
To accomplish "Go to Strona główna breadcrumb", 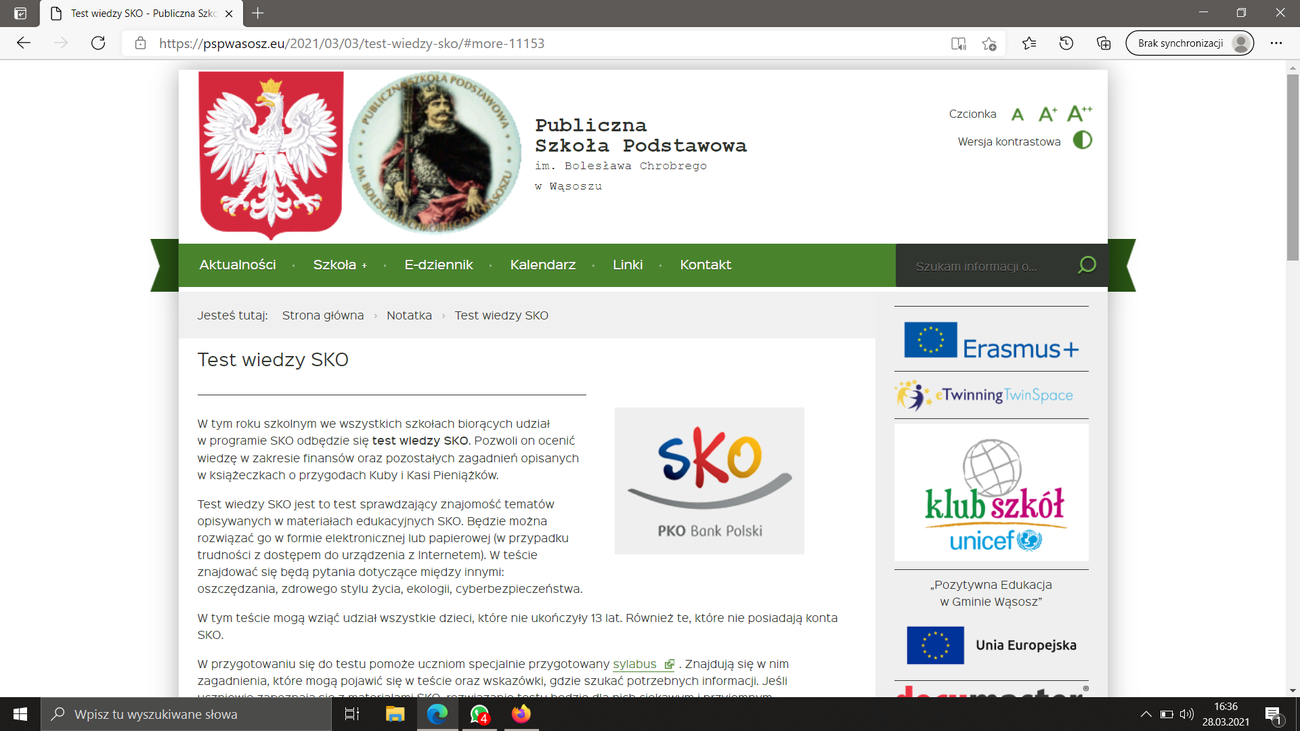I will (x=323, y=315).
